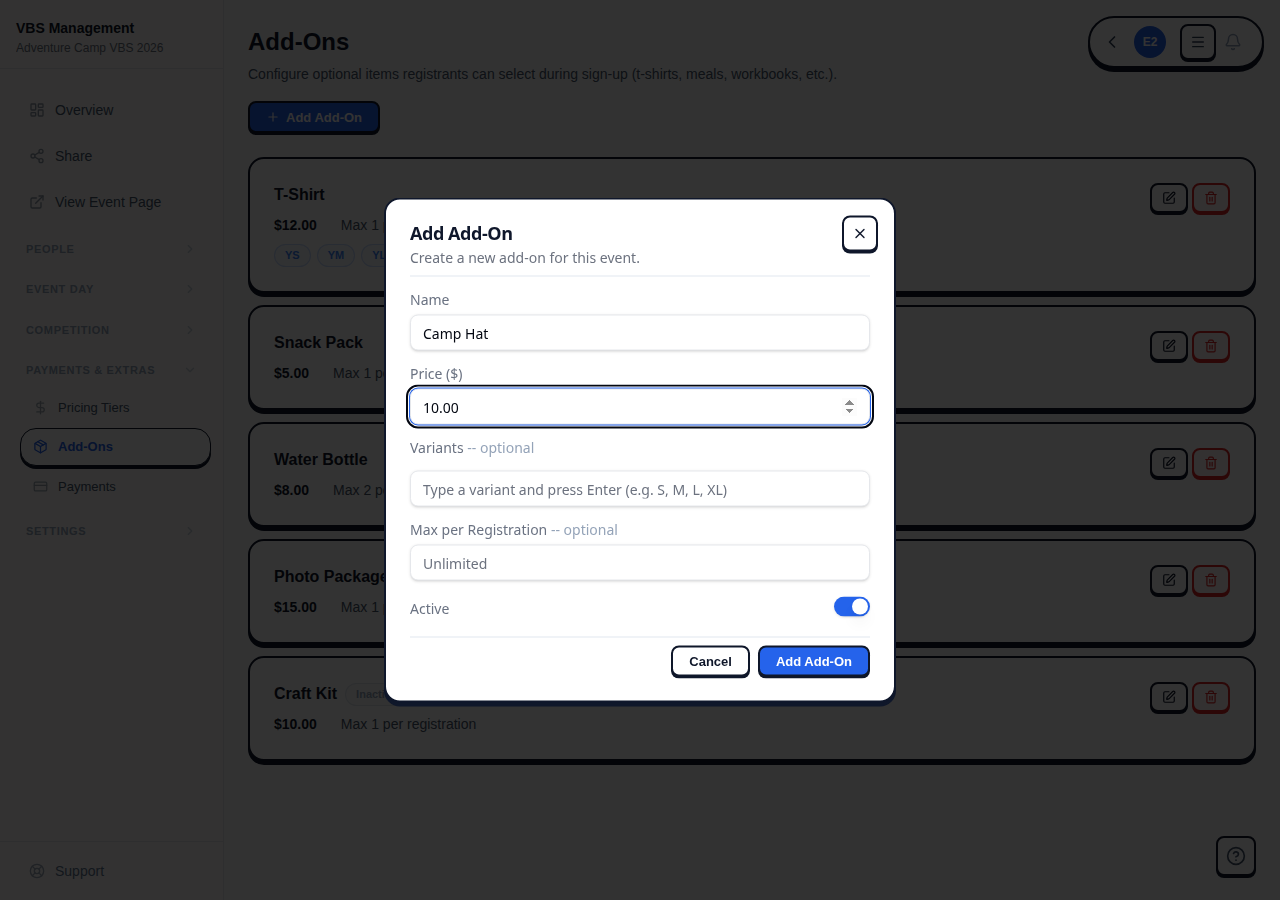
Task: Collapse the PAYMENTS & EXTRAS section
Action: [x=110, y=370]
